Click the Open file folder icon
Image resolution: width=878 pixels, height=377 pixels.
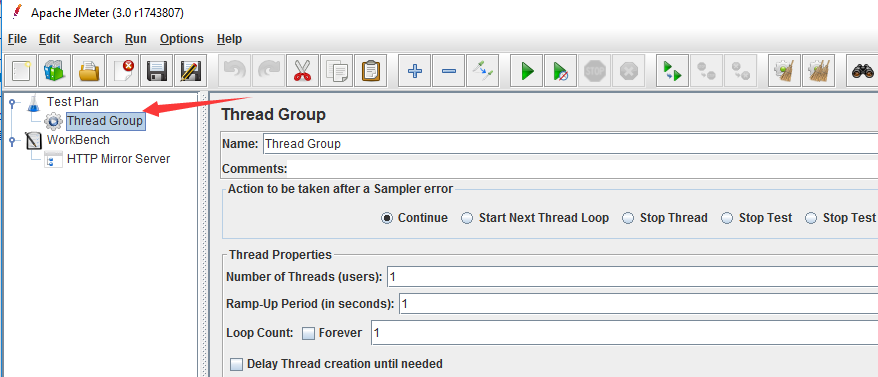(88, 71)
